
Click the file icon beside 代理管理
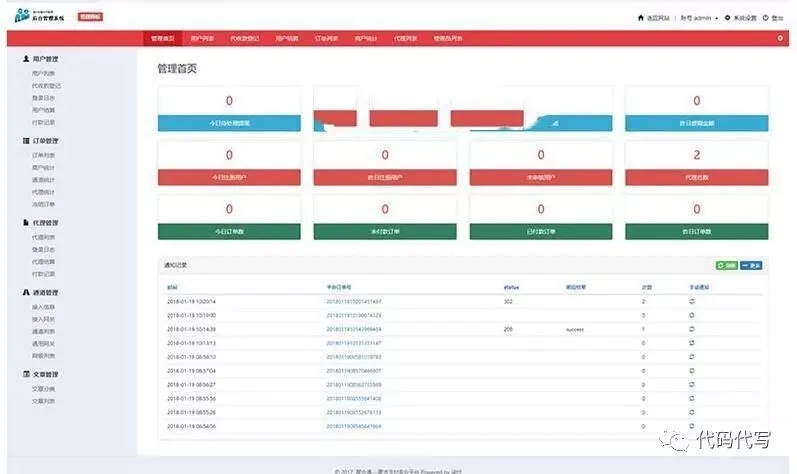click(26, 223)
